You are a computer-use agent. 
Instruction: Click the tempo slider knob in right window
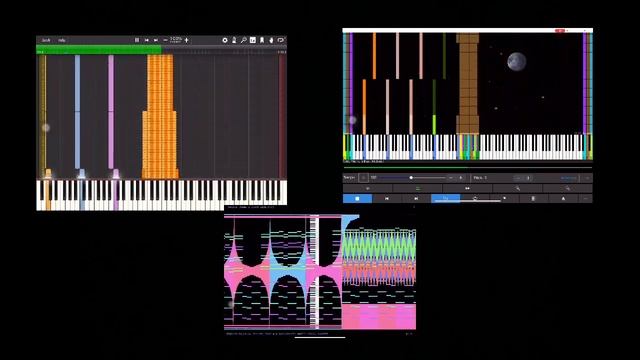[x=411, y=178]
